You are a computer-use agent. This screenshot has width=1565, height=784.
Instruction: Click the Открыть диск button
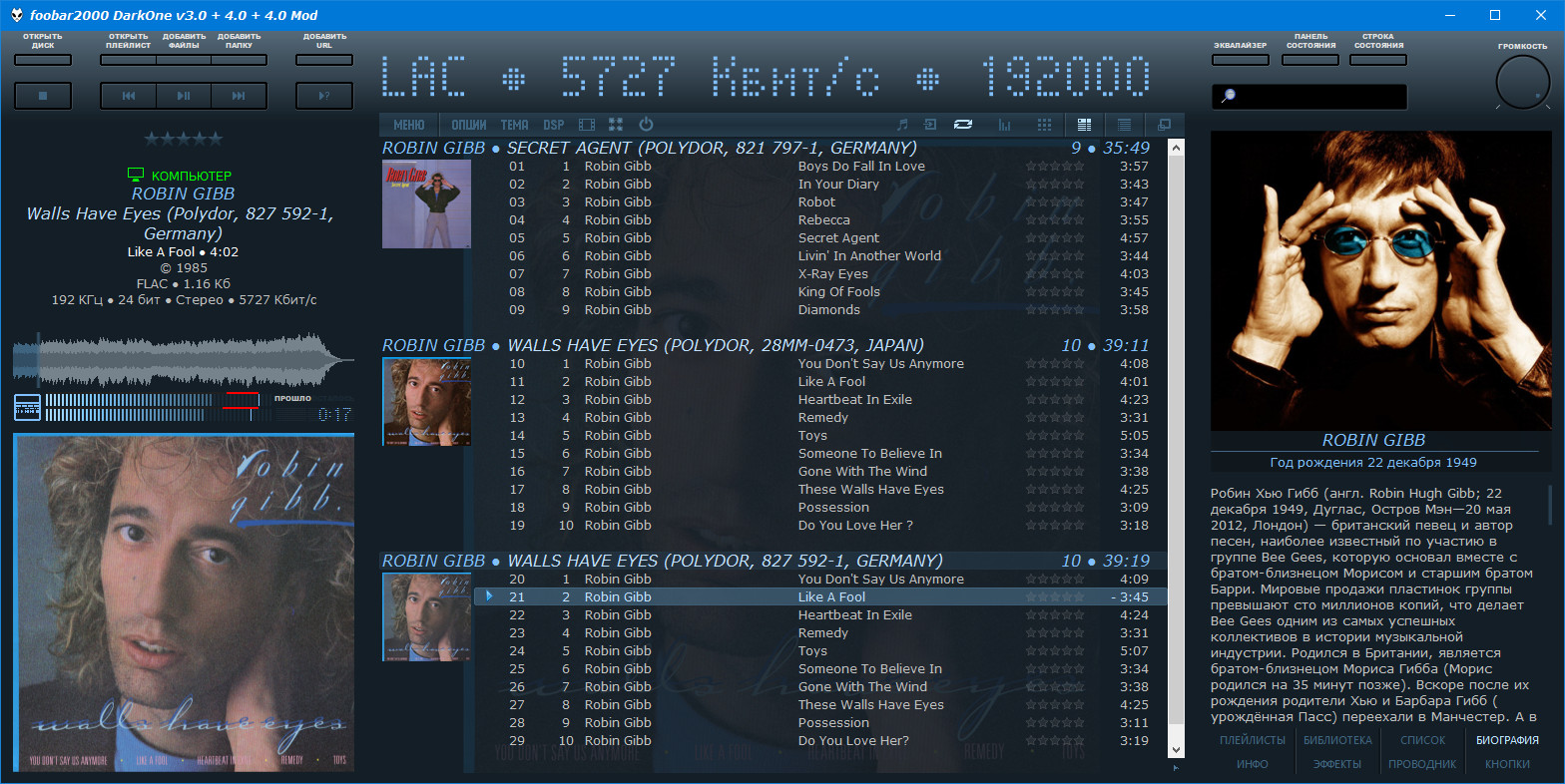coord(43,60)
